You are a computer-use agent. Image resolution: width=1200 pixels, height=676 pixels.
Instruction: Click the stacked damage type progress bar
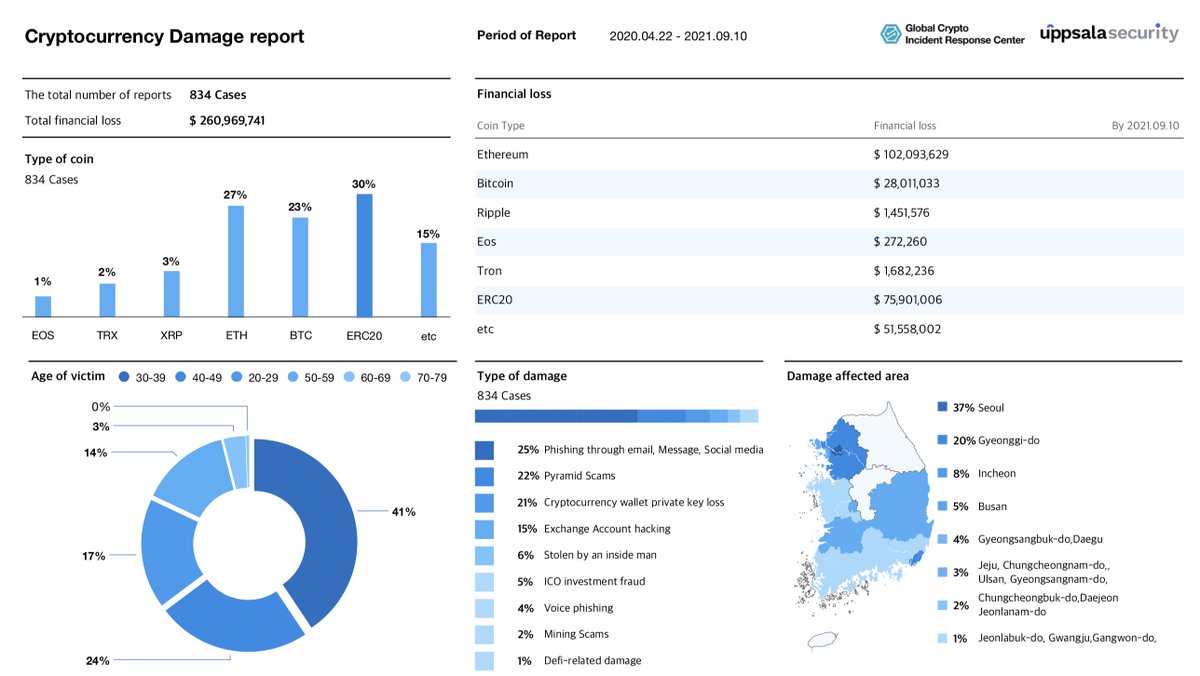pos(617,416)
